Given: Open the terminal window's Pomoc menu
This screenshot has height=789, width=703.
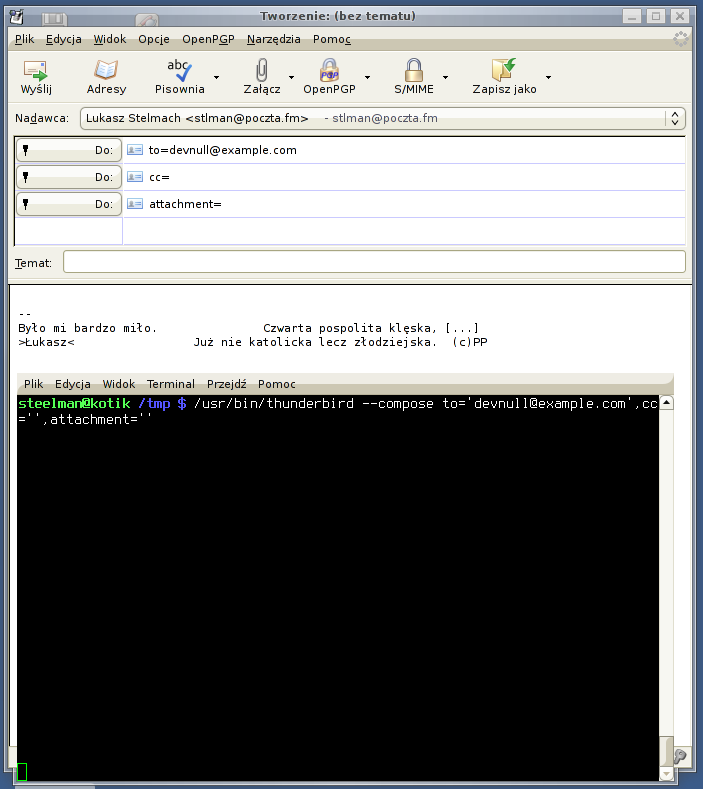Looking at the screenshot, I should click(x=276, y=384).
